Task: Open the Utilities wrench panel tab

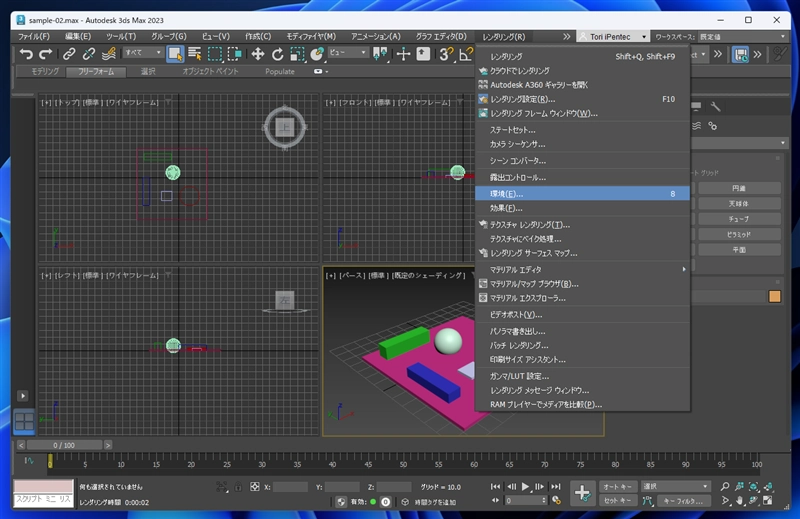Action: (x=715, y=107)
